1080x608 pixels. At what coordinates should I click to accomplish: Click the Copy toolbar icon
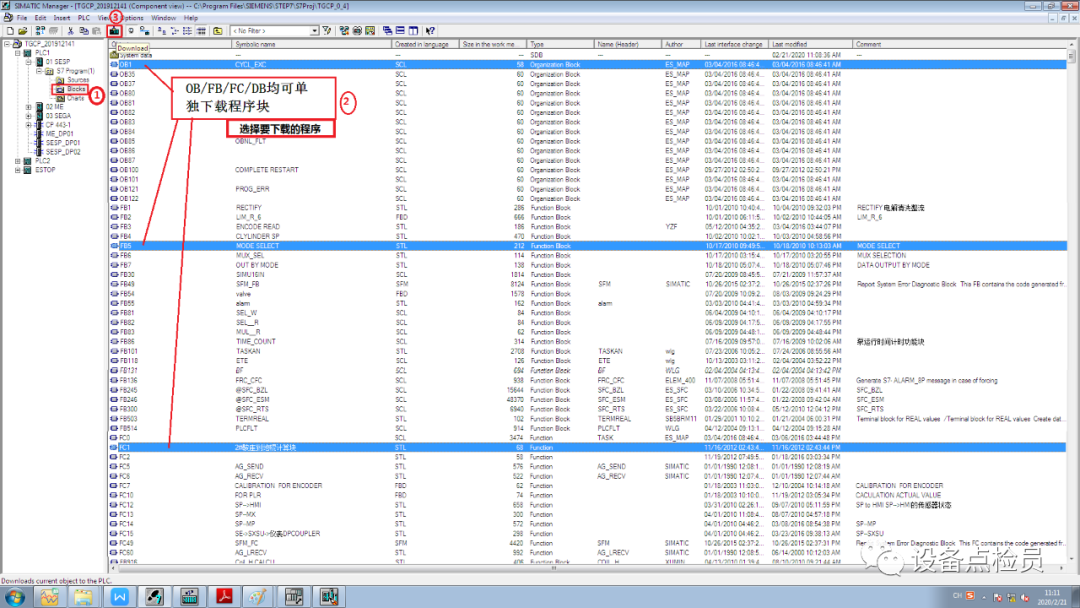pyautogui.click(x=83, y=30)
